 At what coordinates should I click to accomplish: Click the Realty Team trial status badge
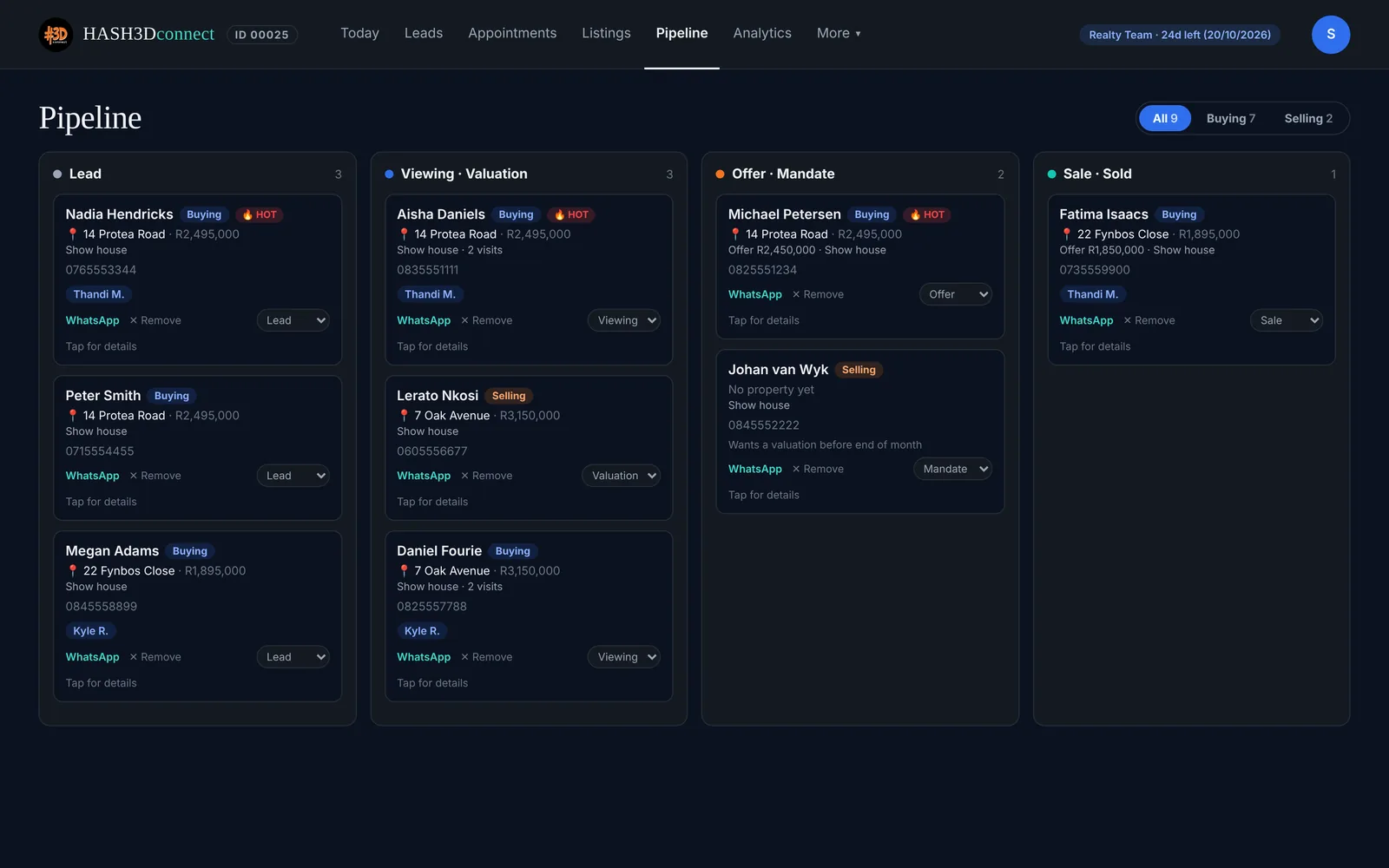coord(1180,35)
